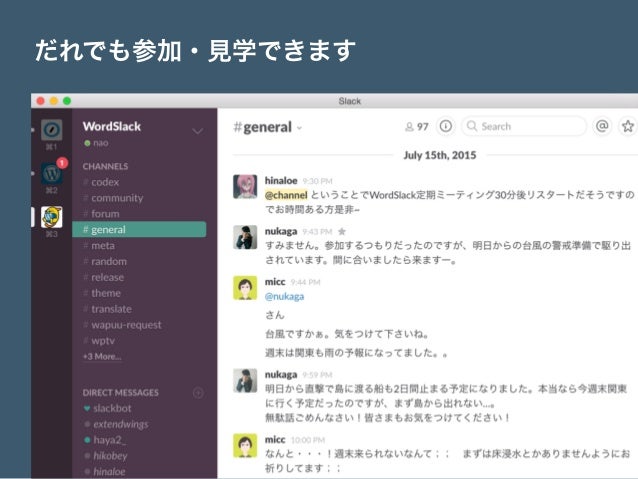
Task: Show mentions with the @ icon
Action: 602,126
